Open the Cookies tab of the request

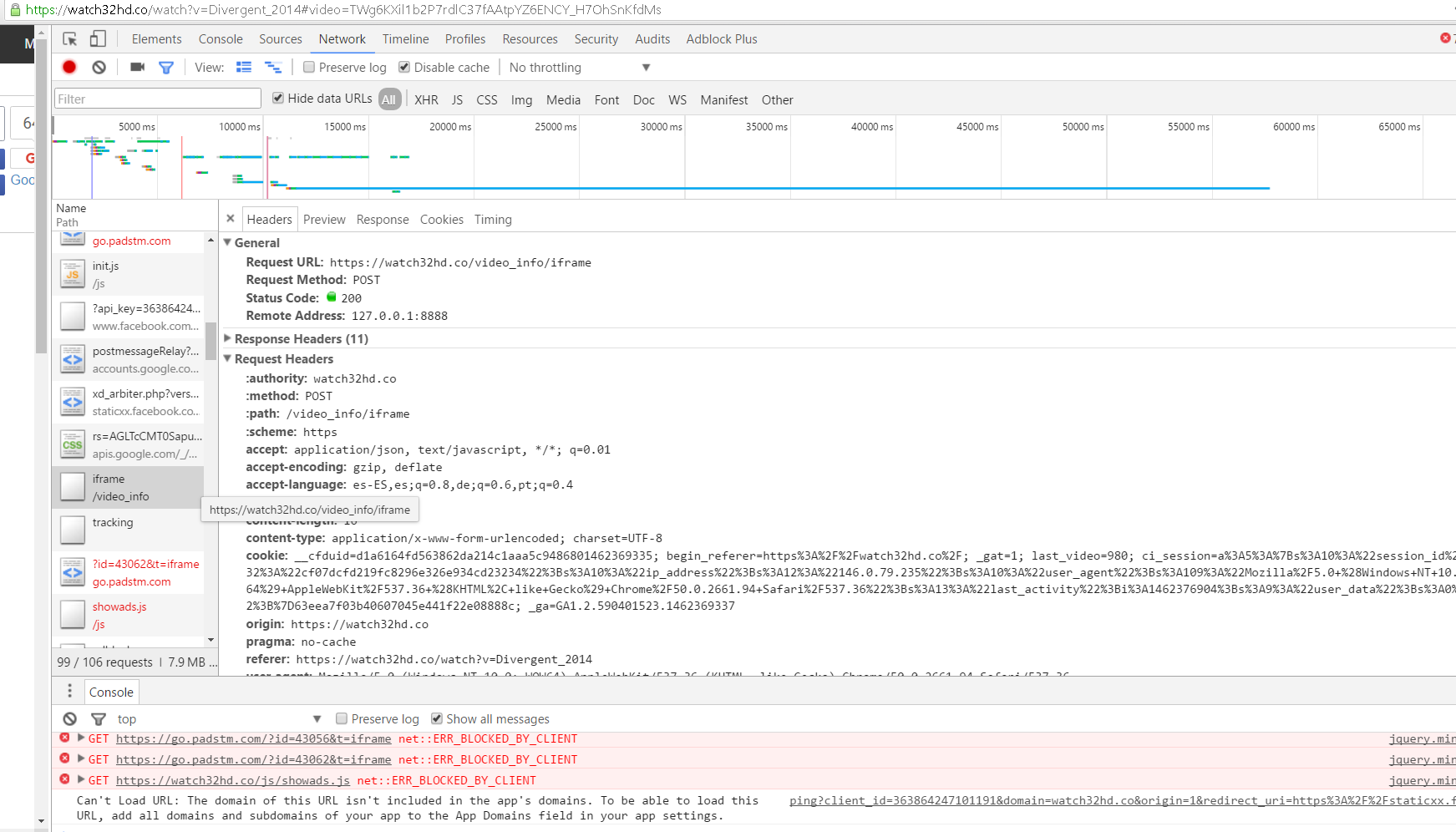click(x=442, y=220)
